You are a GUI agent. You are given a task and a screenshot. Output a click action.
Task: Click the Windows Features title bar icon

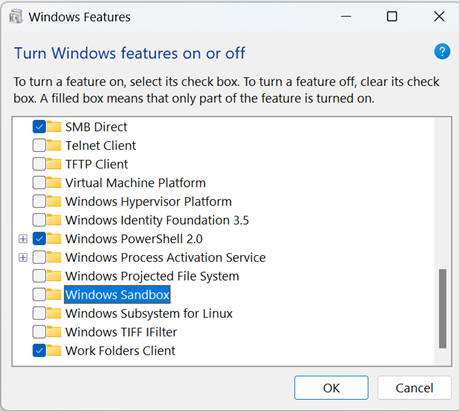(16, 17)
